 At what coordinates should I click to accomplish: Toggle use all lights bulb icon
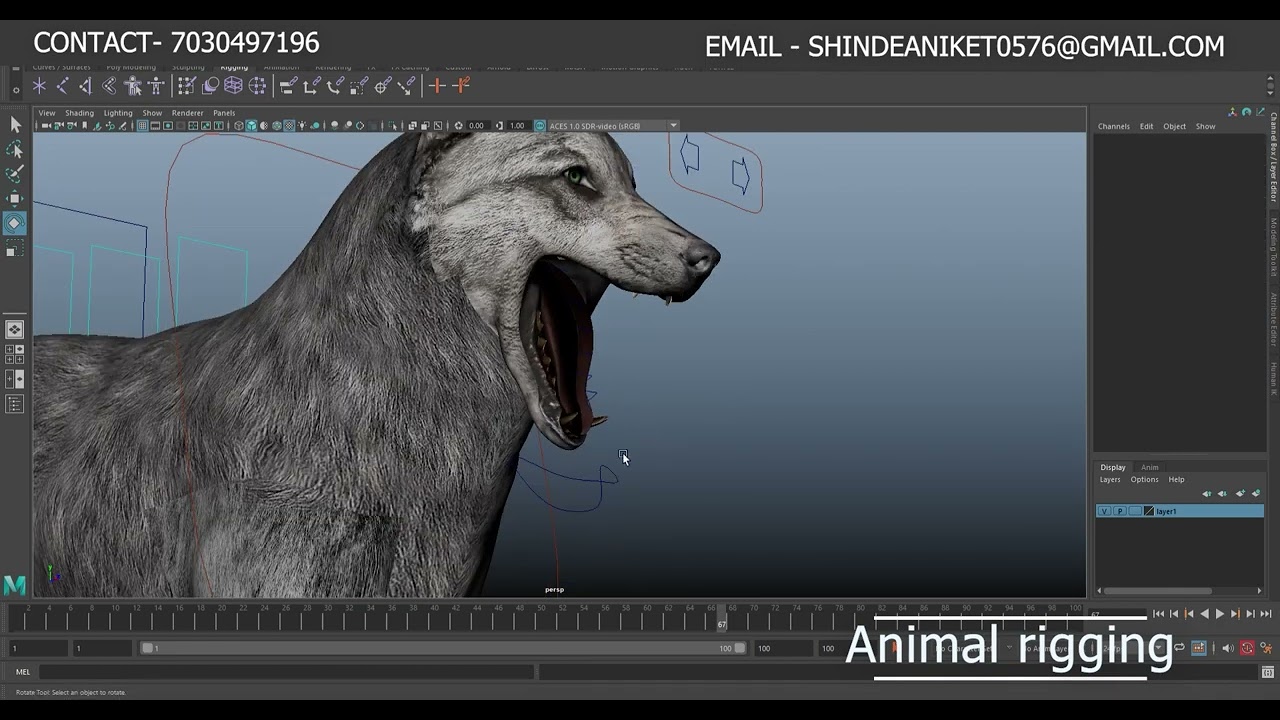pyautogui.click(x=302, y=126)
